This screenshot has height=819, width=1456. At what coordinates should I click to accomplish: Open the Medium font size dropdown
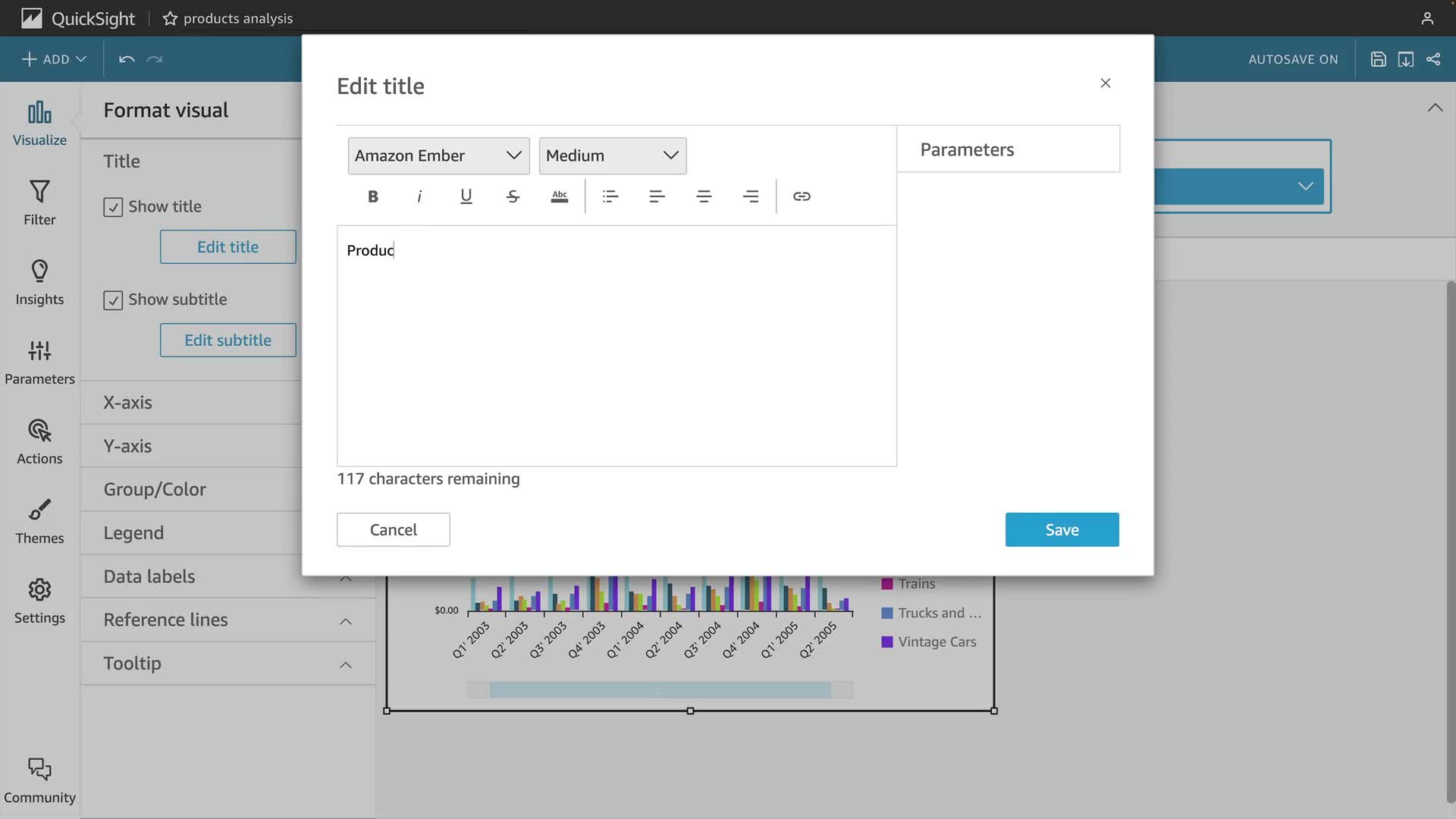pos(612,155)
